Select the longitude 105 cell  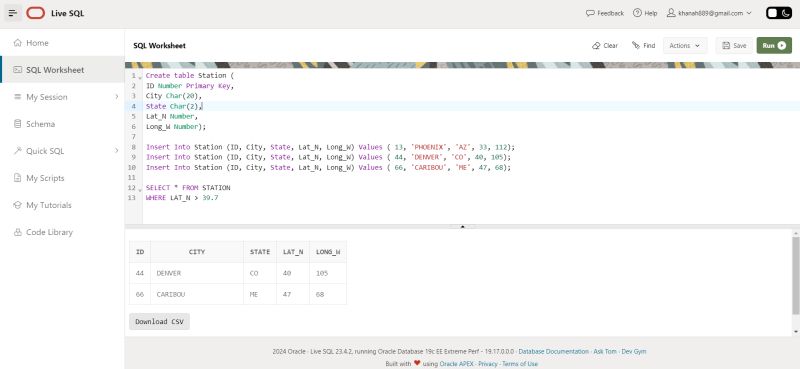coord(328,273)
